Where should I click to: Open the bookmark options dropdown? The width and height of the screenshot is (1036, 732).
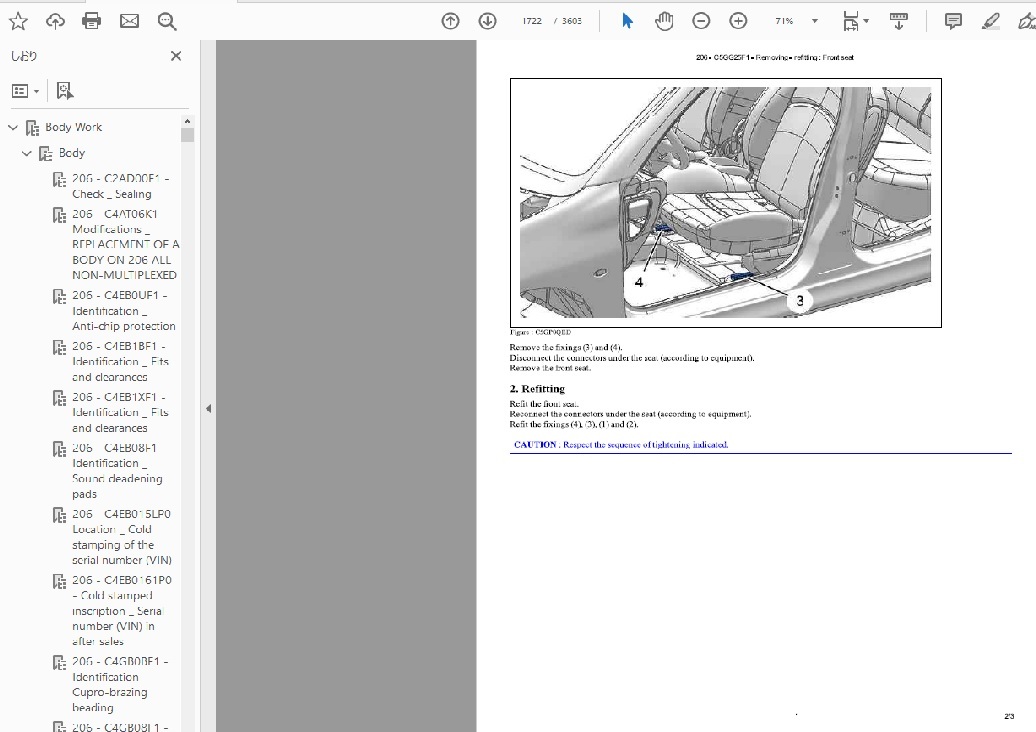[x=24, y=89]
